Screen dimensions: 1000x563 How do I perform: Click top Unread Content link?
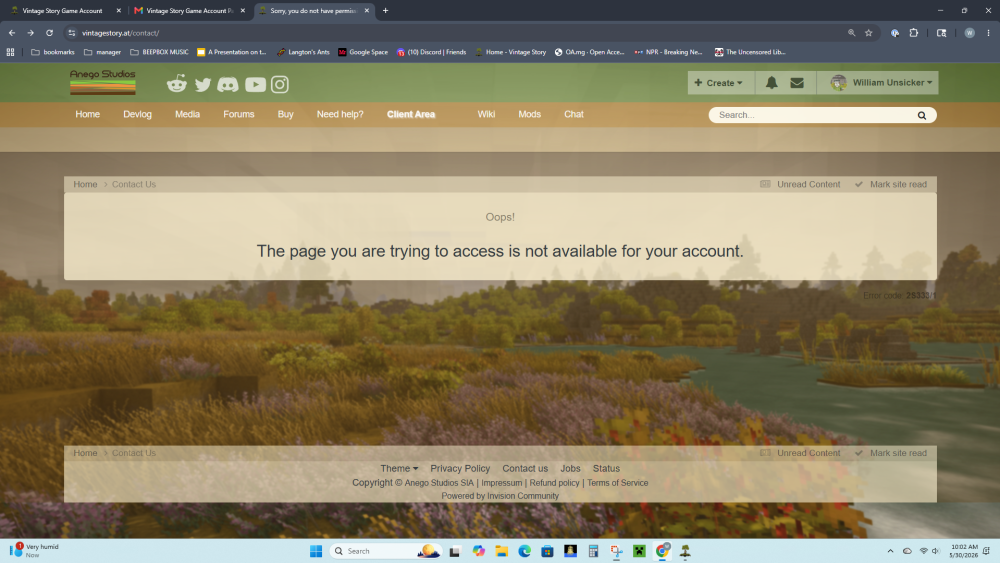[800, 184]
